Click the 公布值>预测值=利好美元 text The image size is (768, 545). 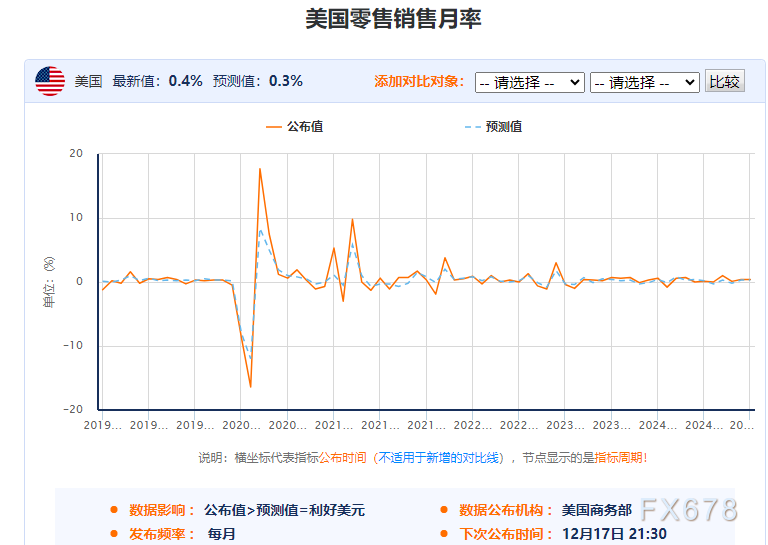[285, 510]
